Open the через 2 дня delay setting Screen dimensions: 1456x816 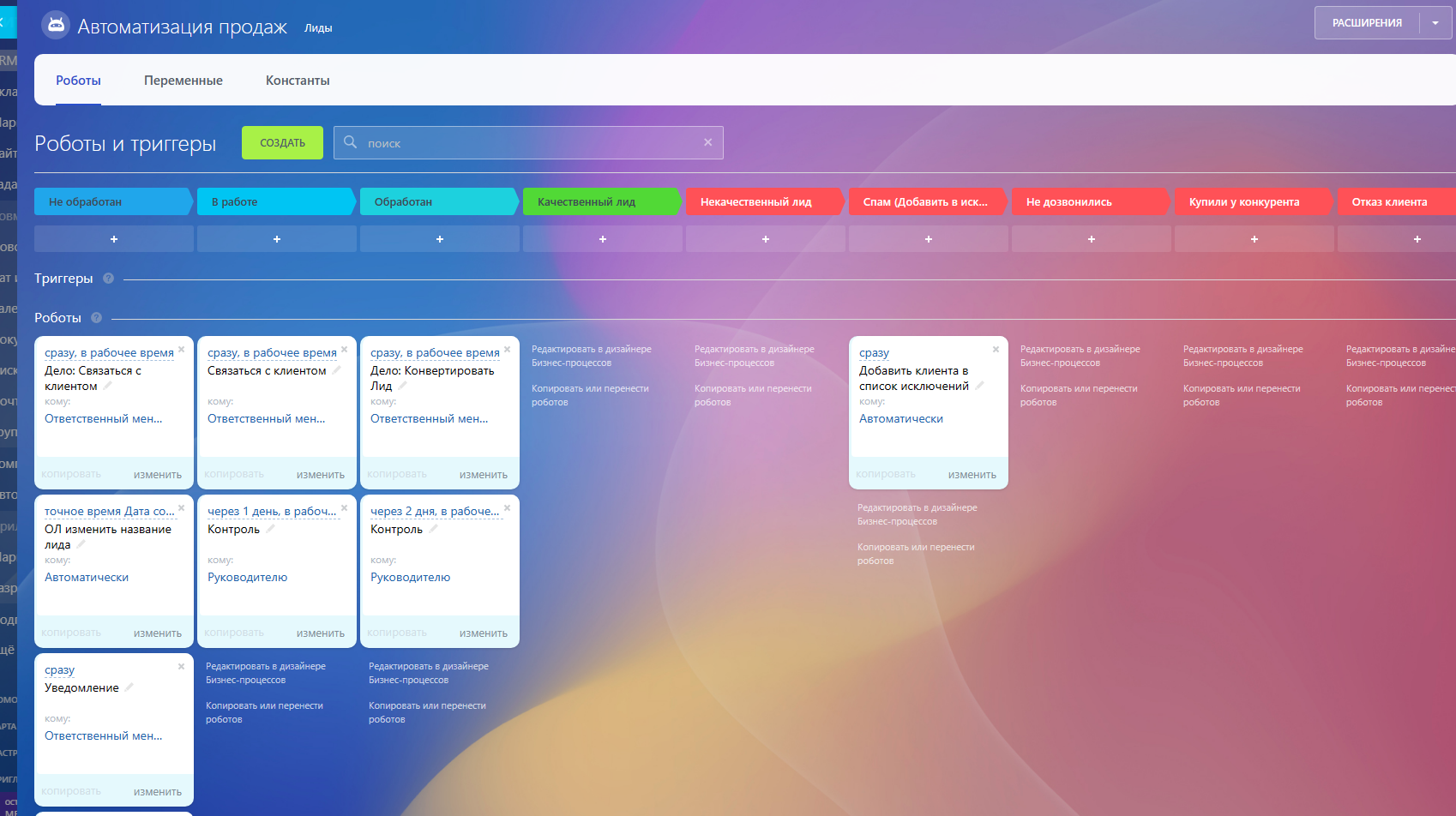(x=435, y=512)
